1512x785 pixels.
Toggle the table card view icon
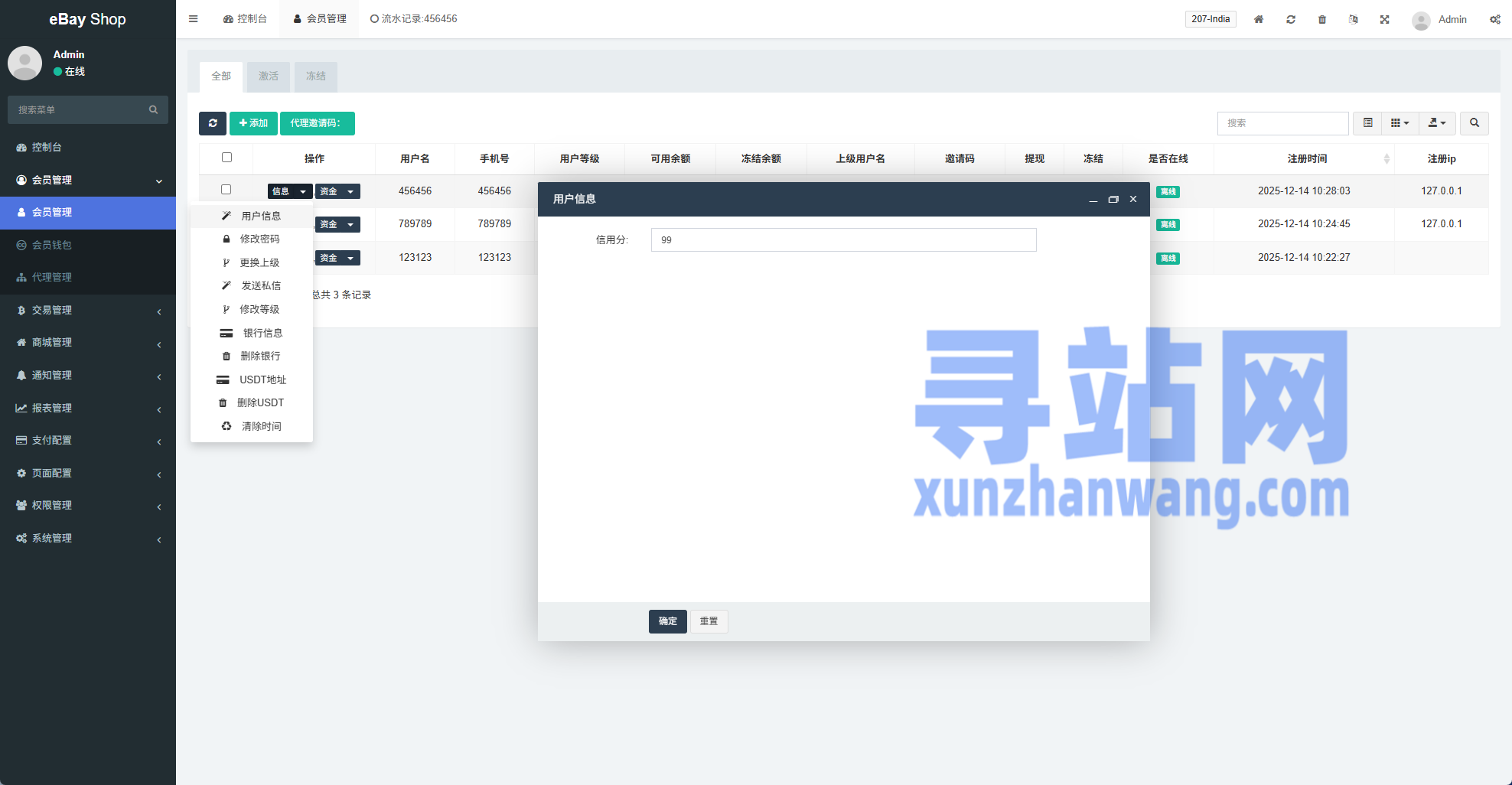(x=1367, y=123)
